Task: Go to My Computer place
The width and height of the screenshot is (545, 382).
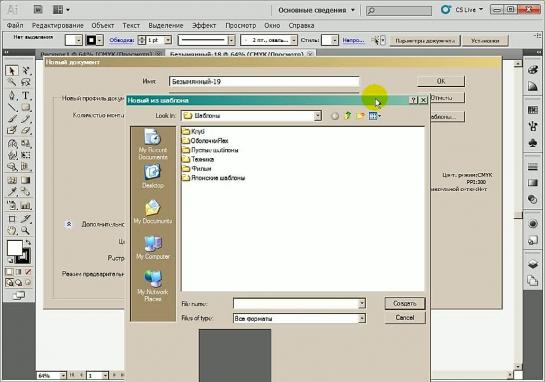Action: coord(153,247)
